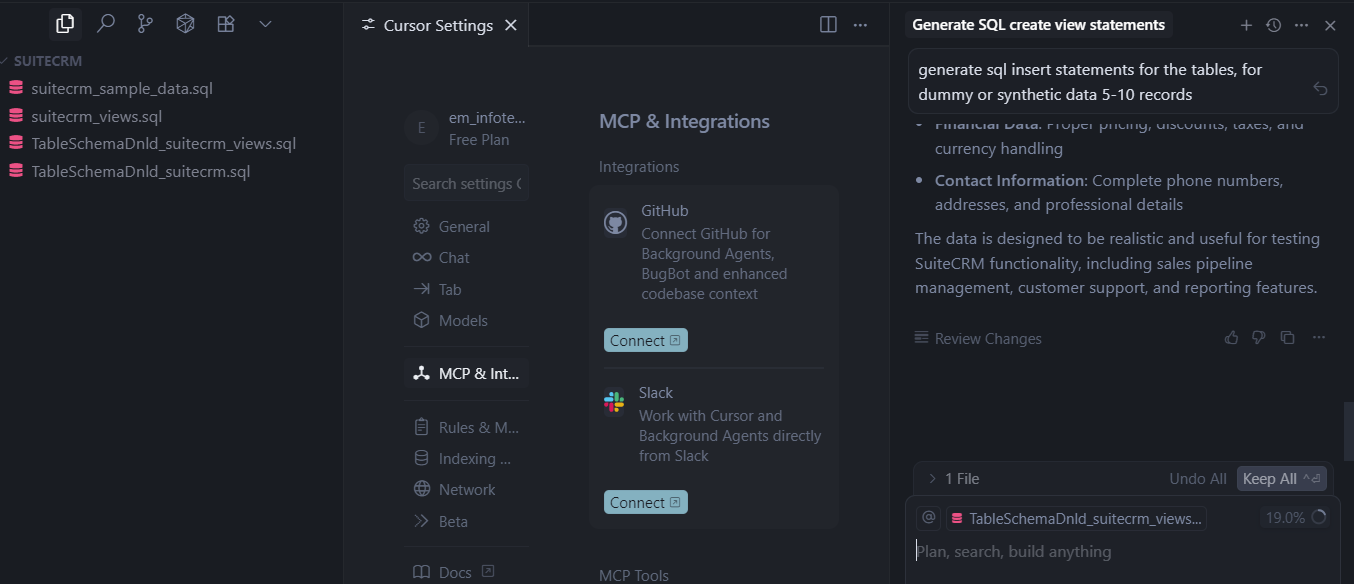Focus the Search settings field
1354x584 pixels.
click(x=467, y=183)
